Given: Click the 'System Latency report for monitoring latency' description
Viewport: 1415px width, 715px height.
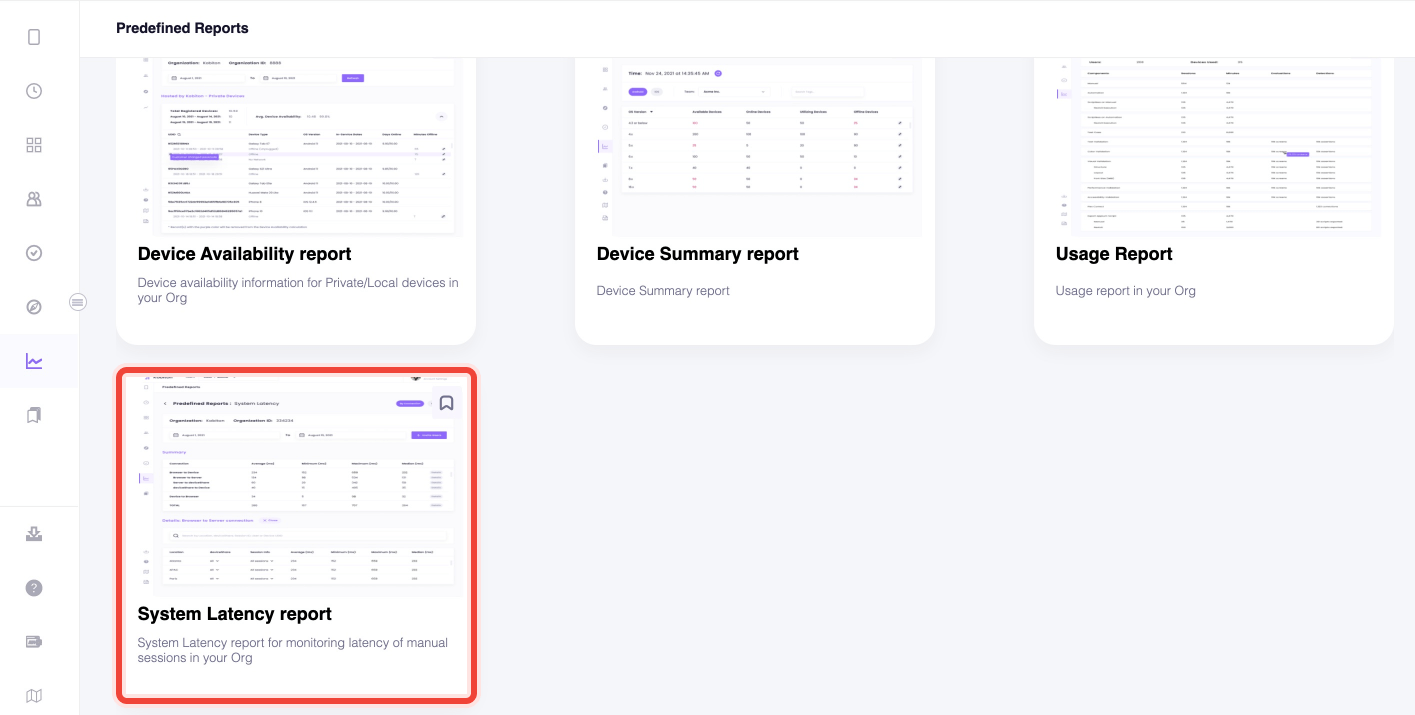Looking at the screenshot, I should click(x=293, y=650).
